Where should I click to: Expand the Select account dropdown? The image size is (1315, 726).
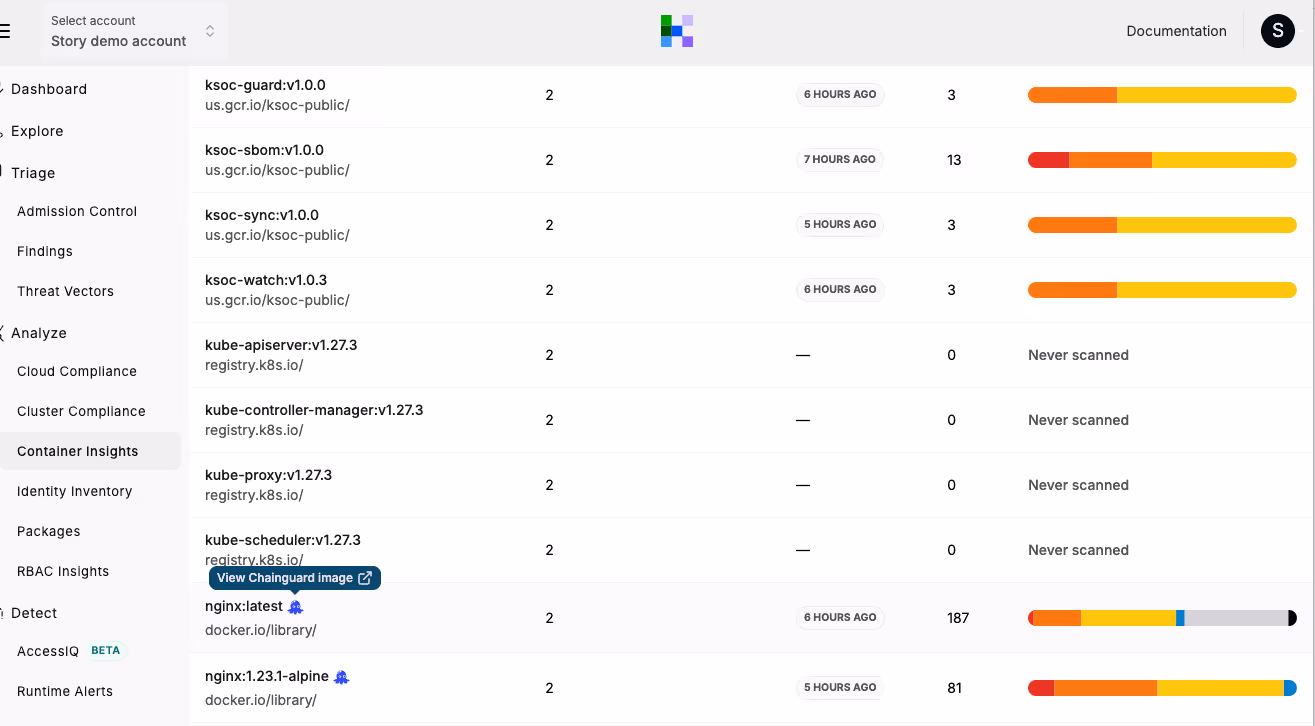point(135,31)
